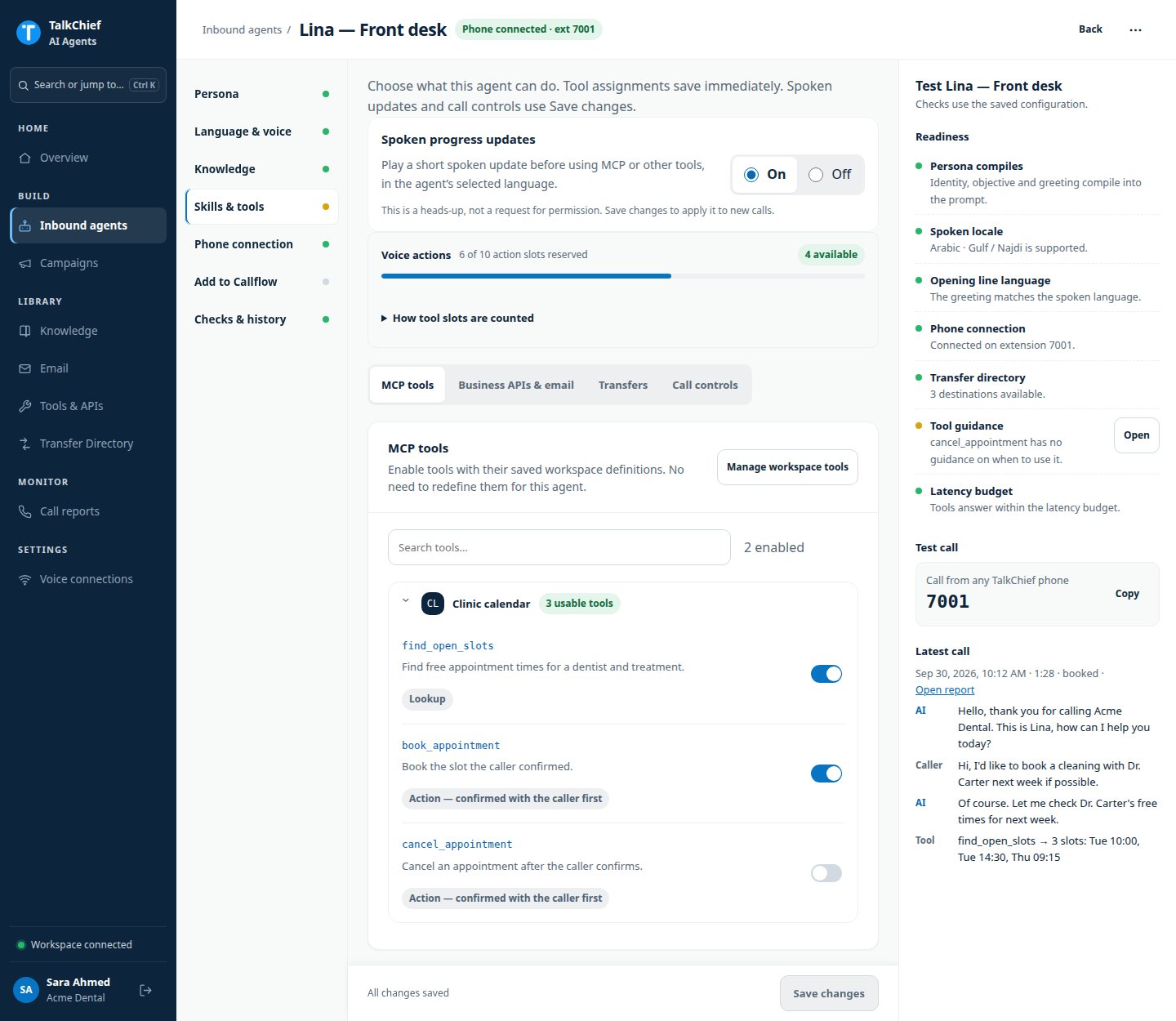Open the three-dot more options menu
The image size is (1176, 1021).
(x=1135, y=29)
